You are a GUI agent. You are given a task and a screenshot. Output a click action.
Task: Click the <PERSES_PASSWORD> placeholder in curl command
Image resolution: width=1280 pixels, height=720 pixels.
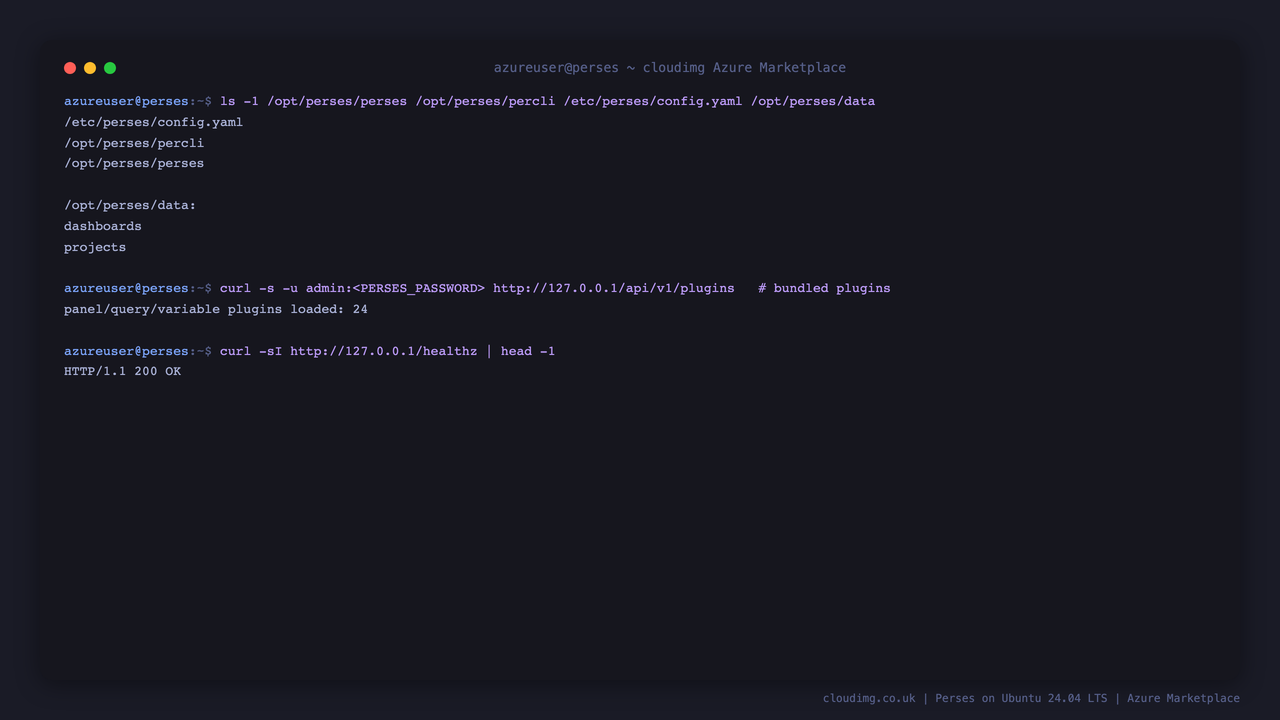click(419, 288)
